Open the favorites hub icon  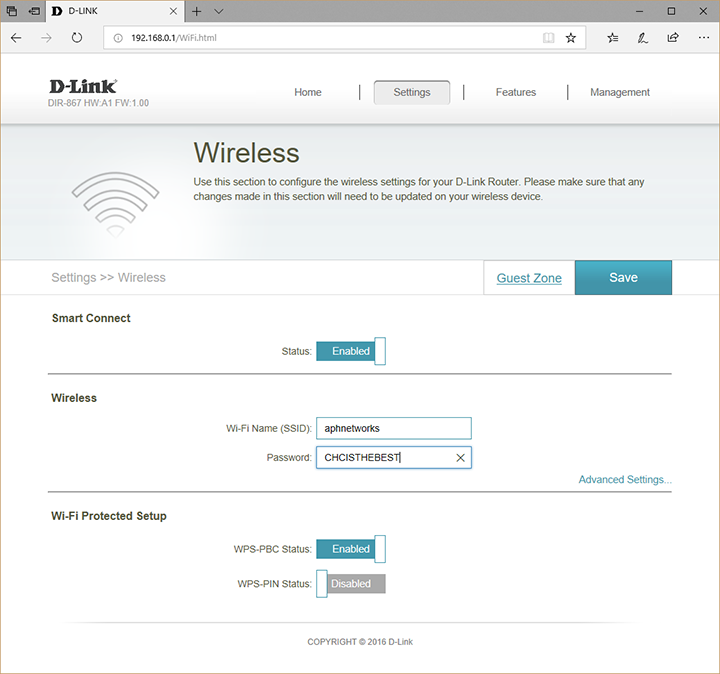pyautogui.click(x=613, y=38)
